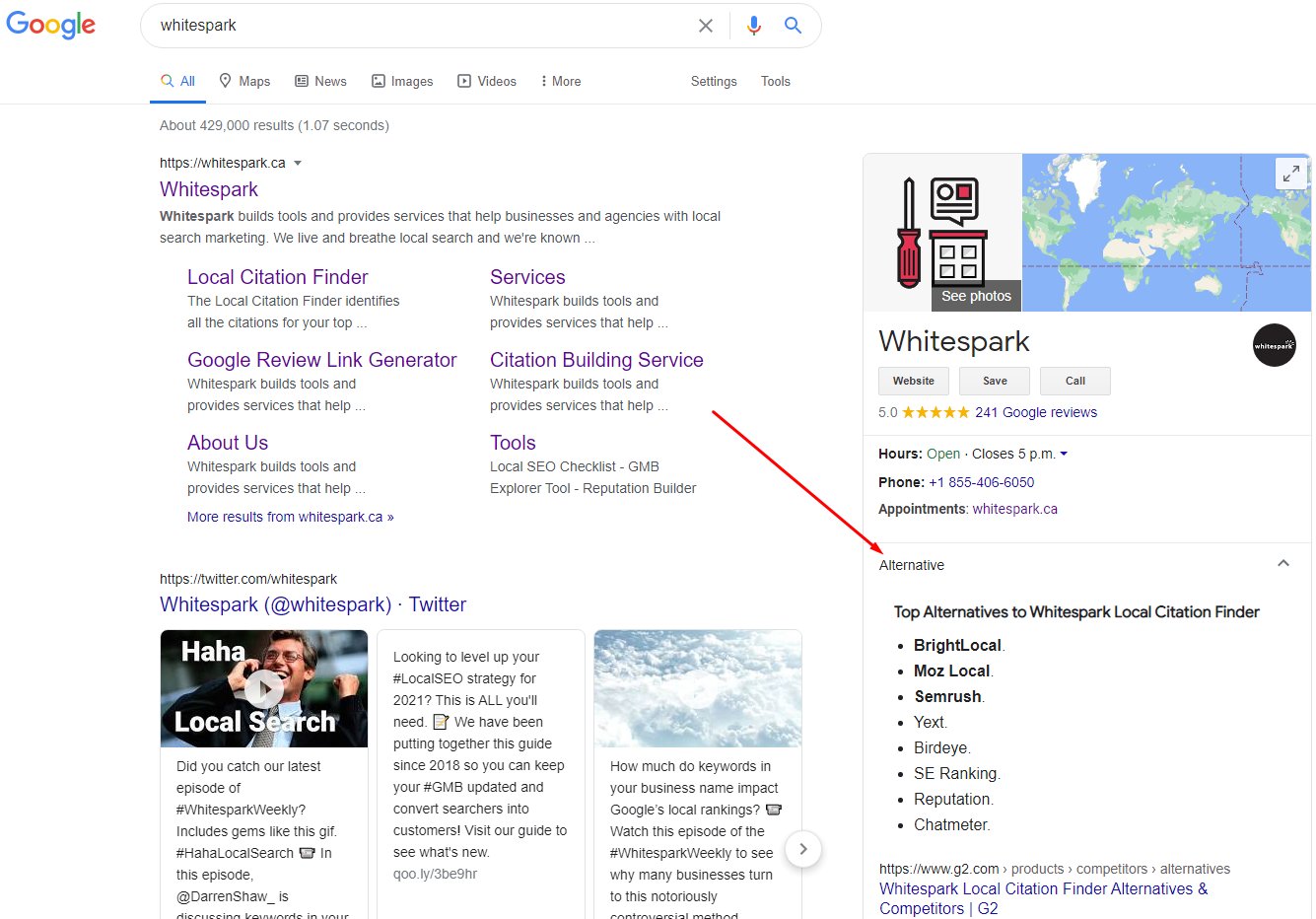Open the News results tab
Viewport: 1316px width, 919px height.
(x=321, y=82)
